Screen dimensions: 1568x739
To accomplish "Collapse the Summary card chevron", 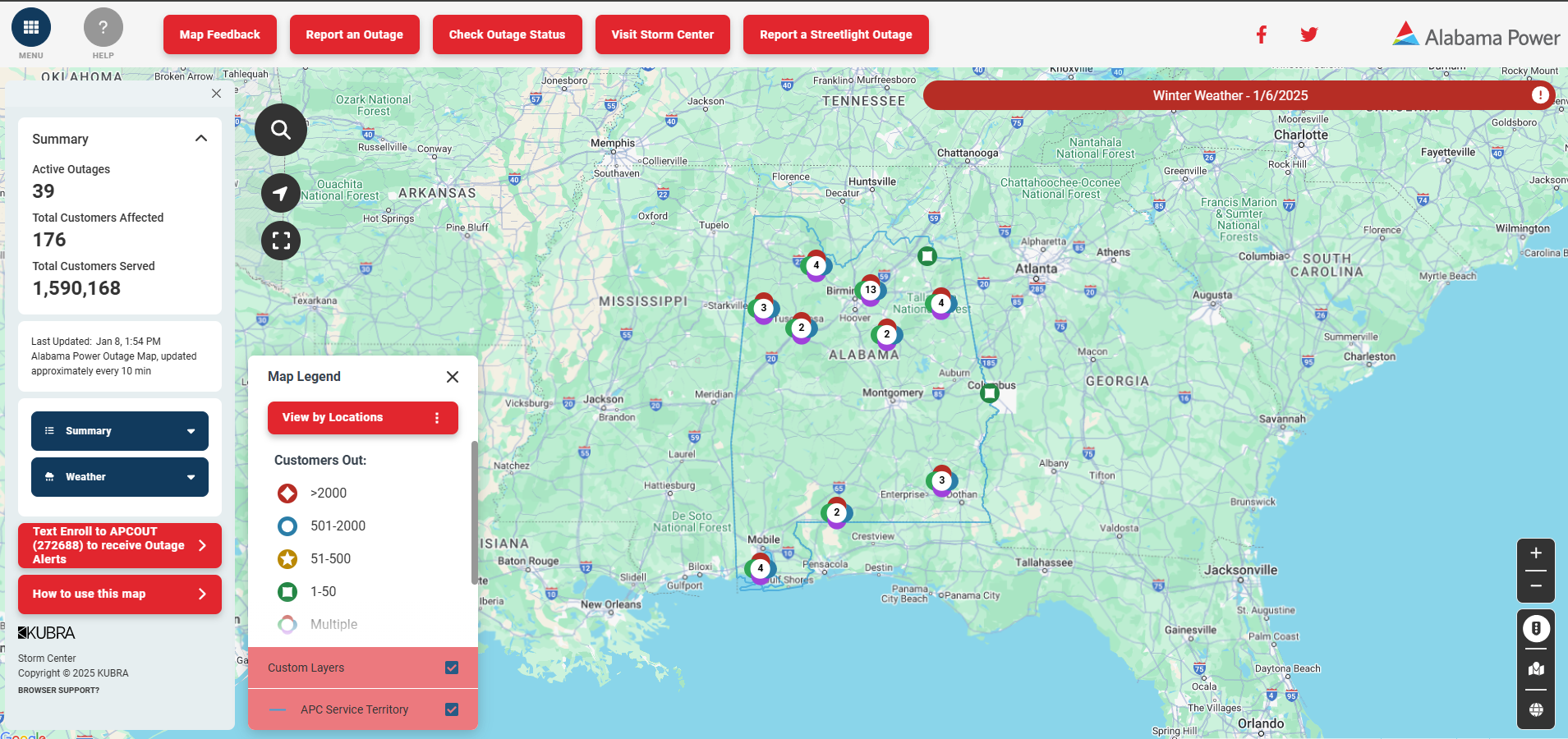I will pyautogui.click(x=201, y=139).
